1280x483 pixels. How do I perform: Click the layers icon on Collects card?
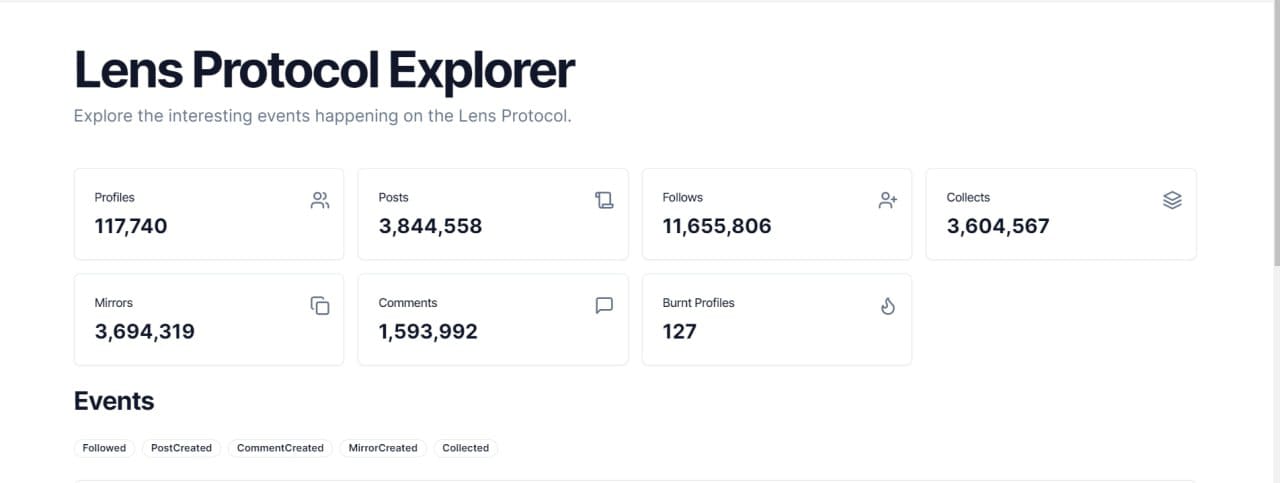pyautogui.click(x=1173, y=200)
